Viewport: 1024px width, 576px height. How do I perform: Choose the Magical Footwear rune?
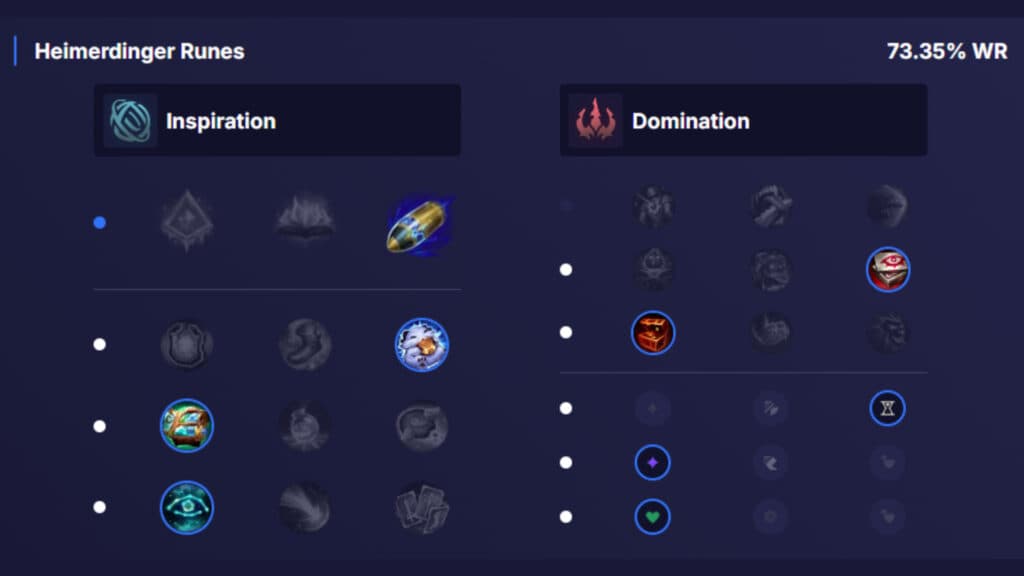pyautogui.click(x=304, y=344)
